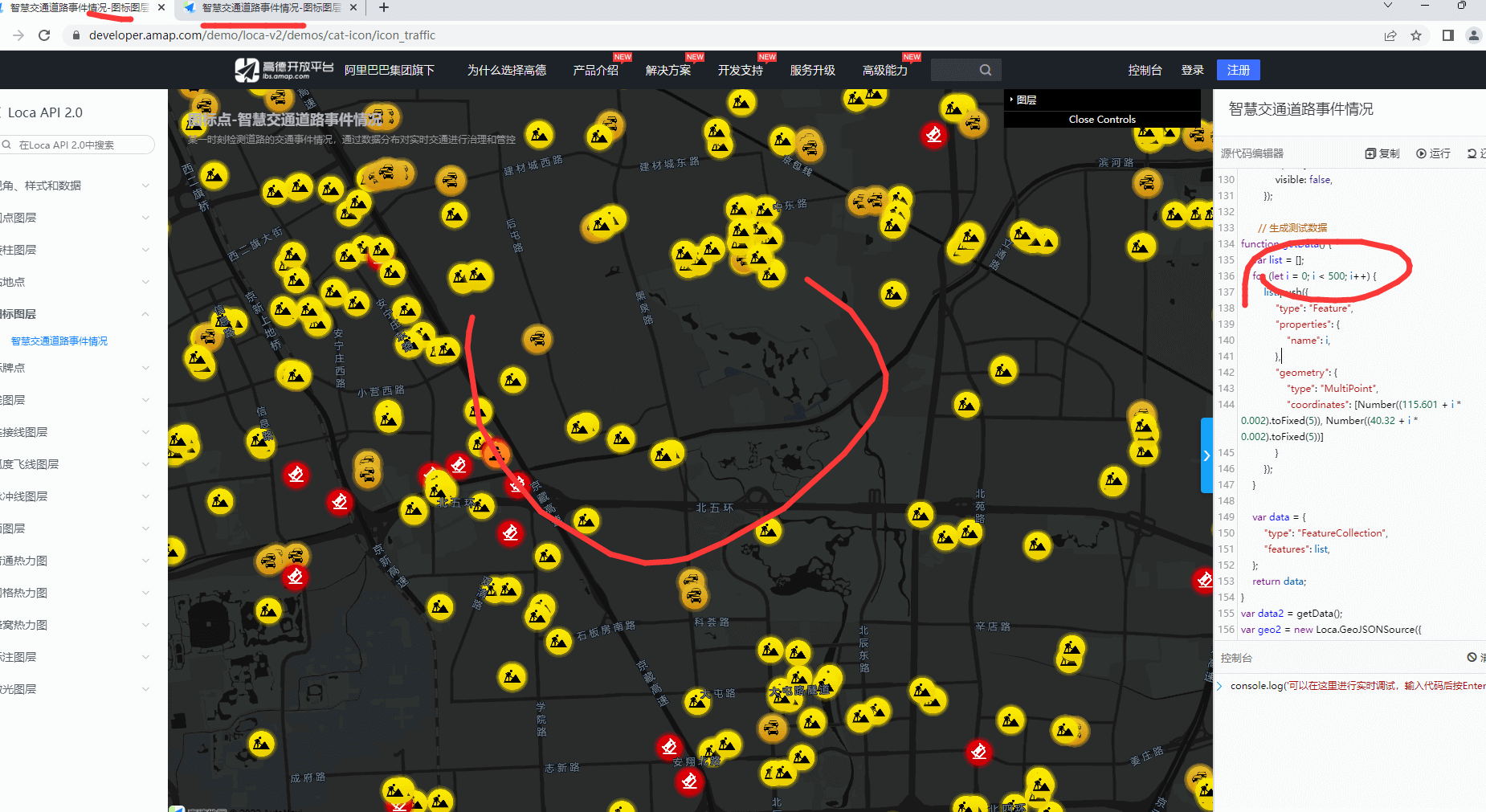This screenshot has height=812, width=1486.
Task: Open the 开发支持 navigation menu
Action: point(740,70)
